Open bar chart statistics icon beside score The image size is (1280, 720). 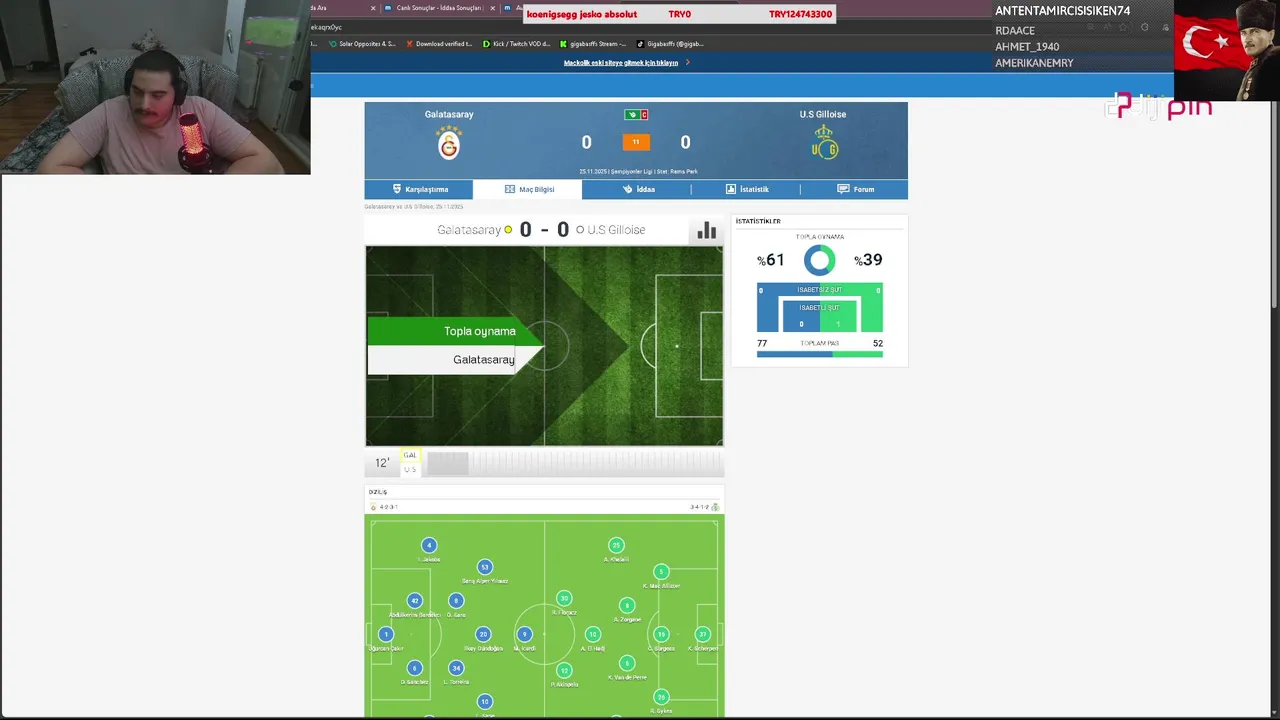tap(707, 230)
